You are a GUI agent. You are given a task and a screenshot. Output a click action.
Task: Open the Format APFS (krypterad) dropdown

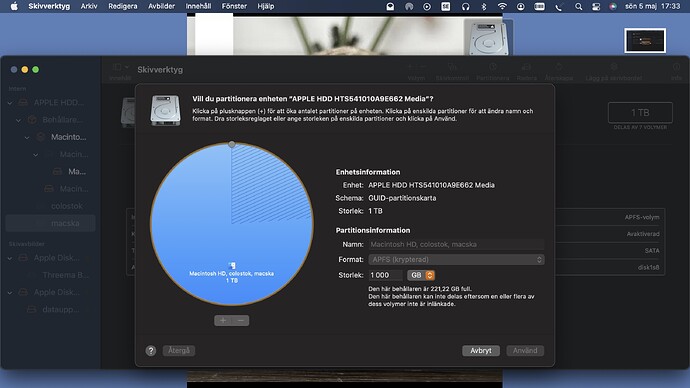click(x=456, y=260)
